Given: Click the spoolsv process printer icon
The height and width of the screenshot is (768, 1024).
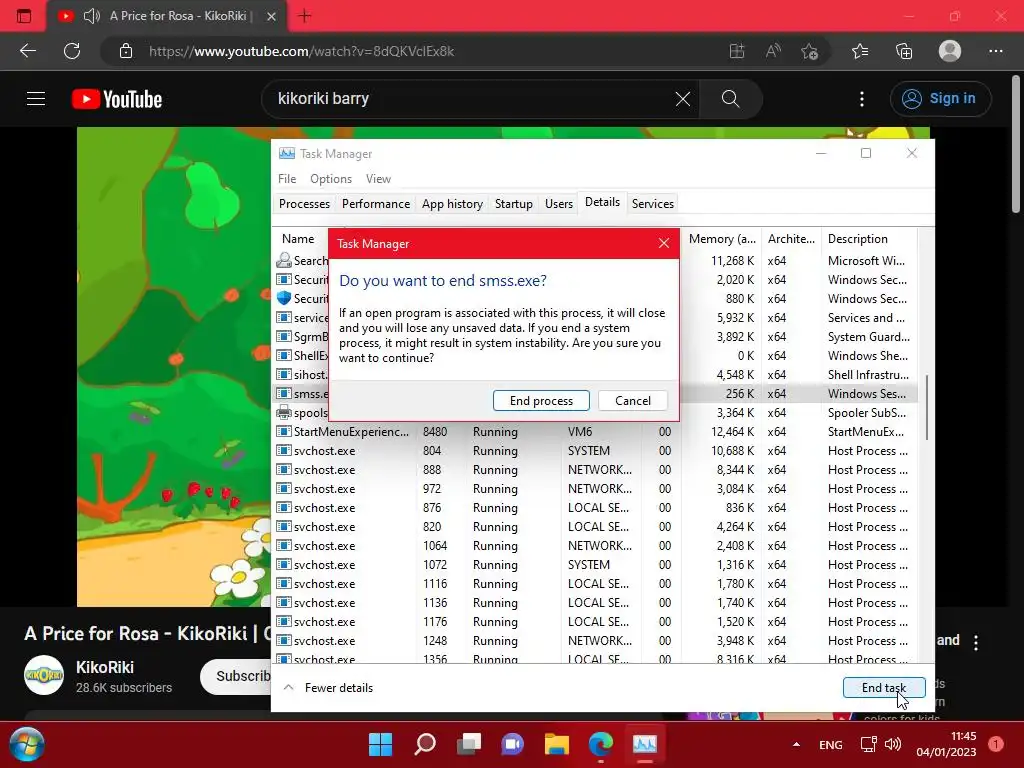Looking at the screenshot, I should tap(283, 413).
